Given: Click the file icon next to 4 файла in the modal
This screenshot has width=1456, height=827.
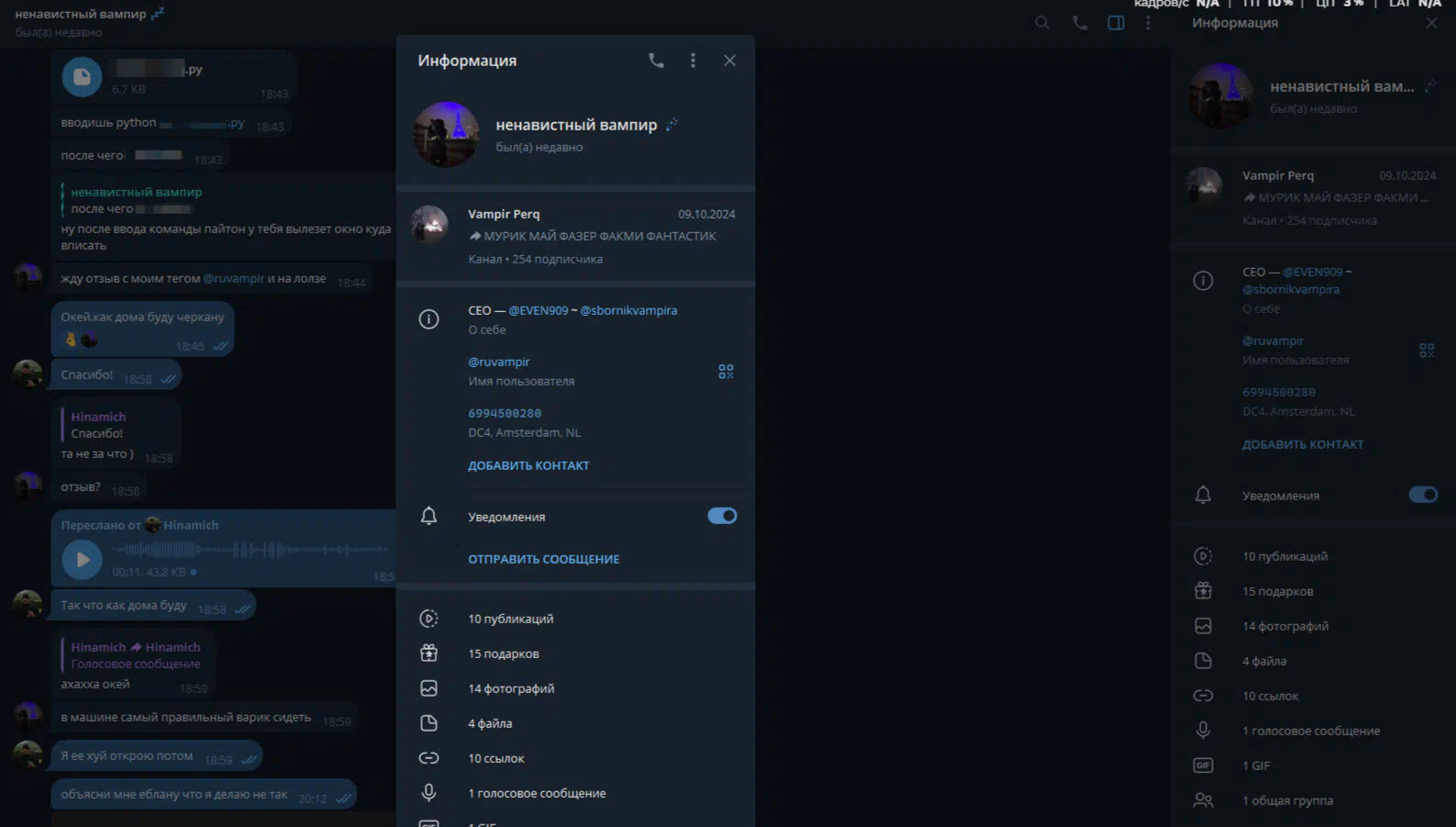Looking at the screenshot, I should click(x=428, y=723).
